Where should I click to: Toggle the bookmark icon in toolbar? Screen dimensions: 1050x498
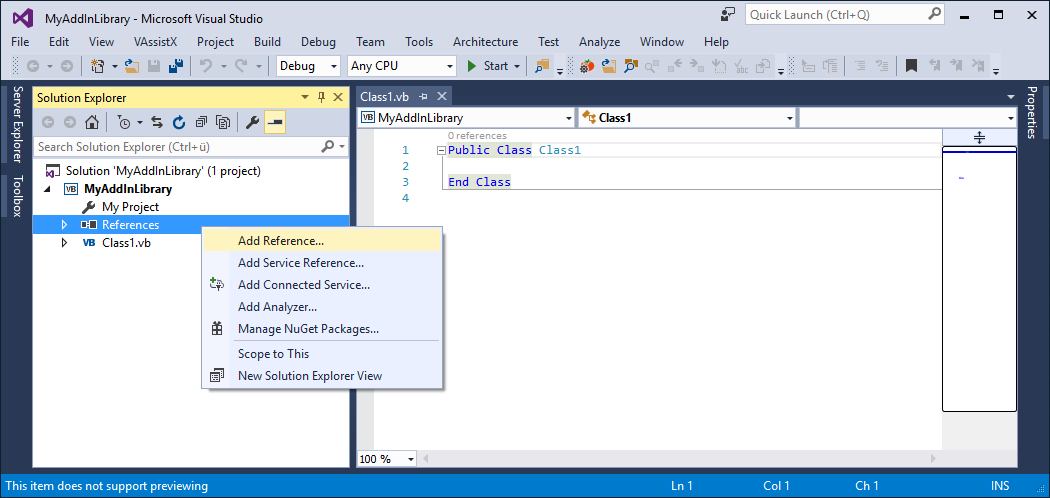click(x=911, y=66)
